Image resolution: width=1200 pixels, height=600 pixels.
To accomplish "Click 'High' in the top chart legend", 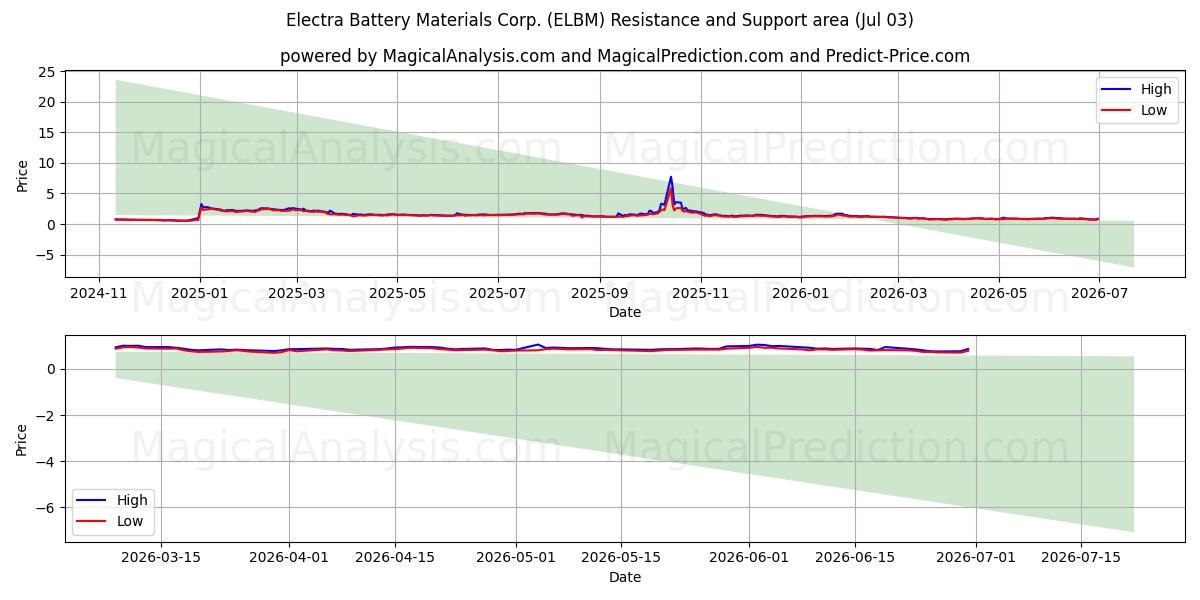I will point(1156,89).
